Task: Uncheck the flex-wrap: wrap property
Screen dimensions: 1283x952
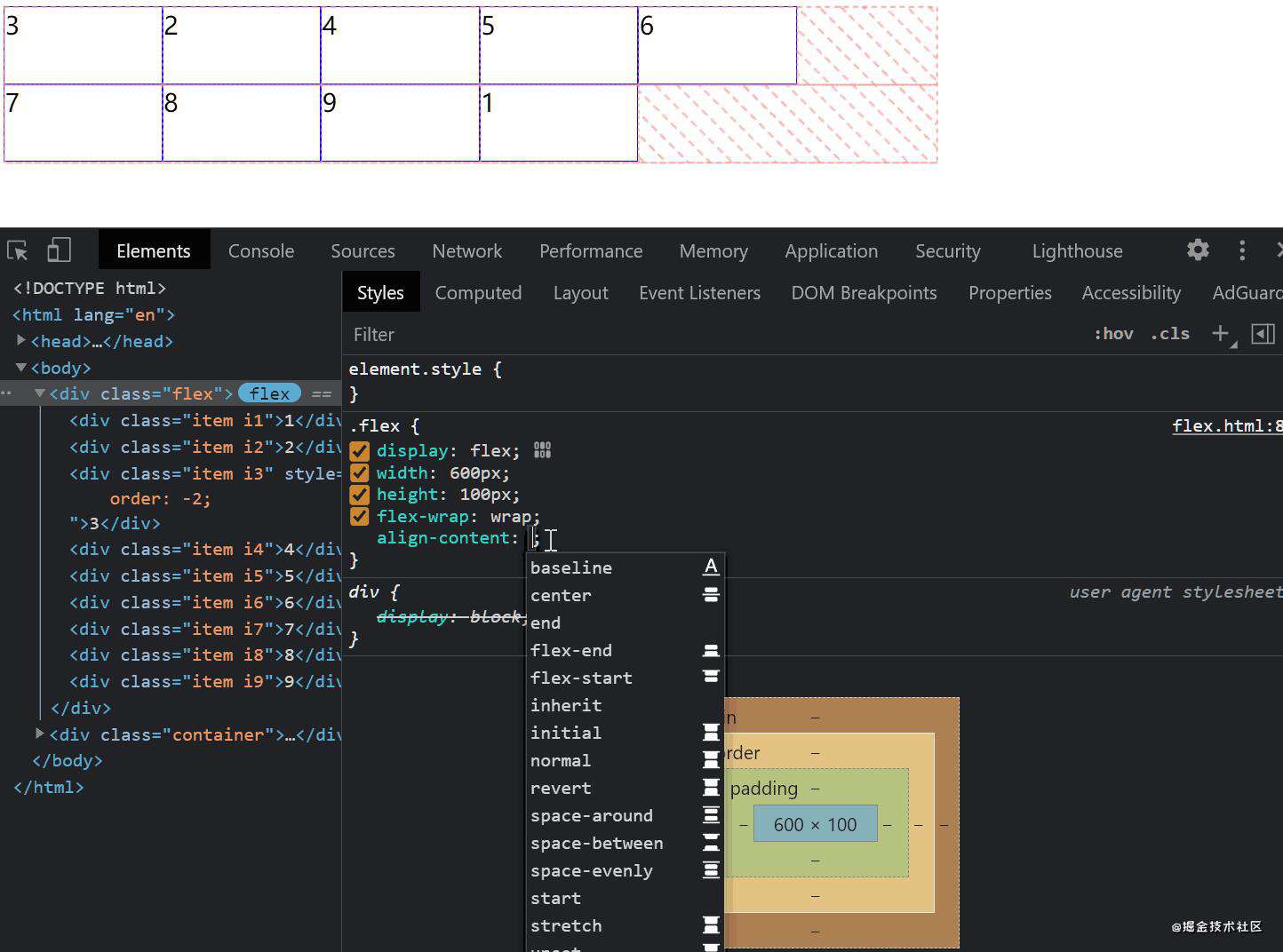Action: [359, 516]
